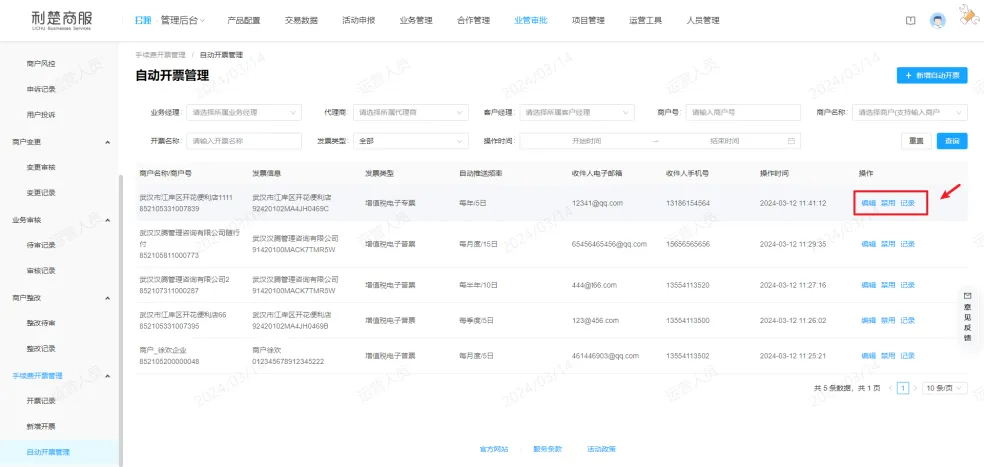This screenshot has width=984, height=467.
Task: Open 合作管理 top menu
Action: tap(473, 20)
